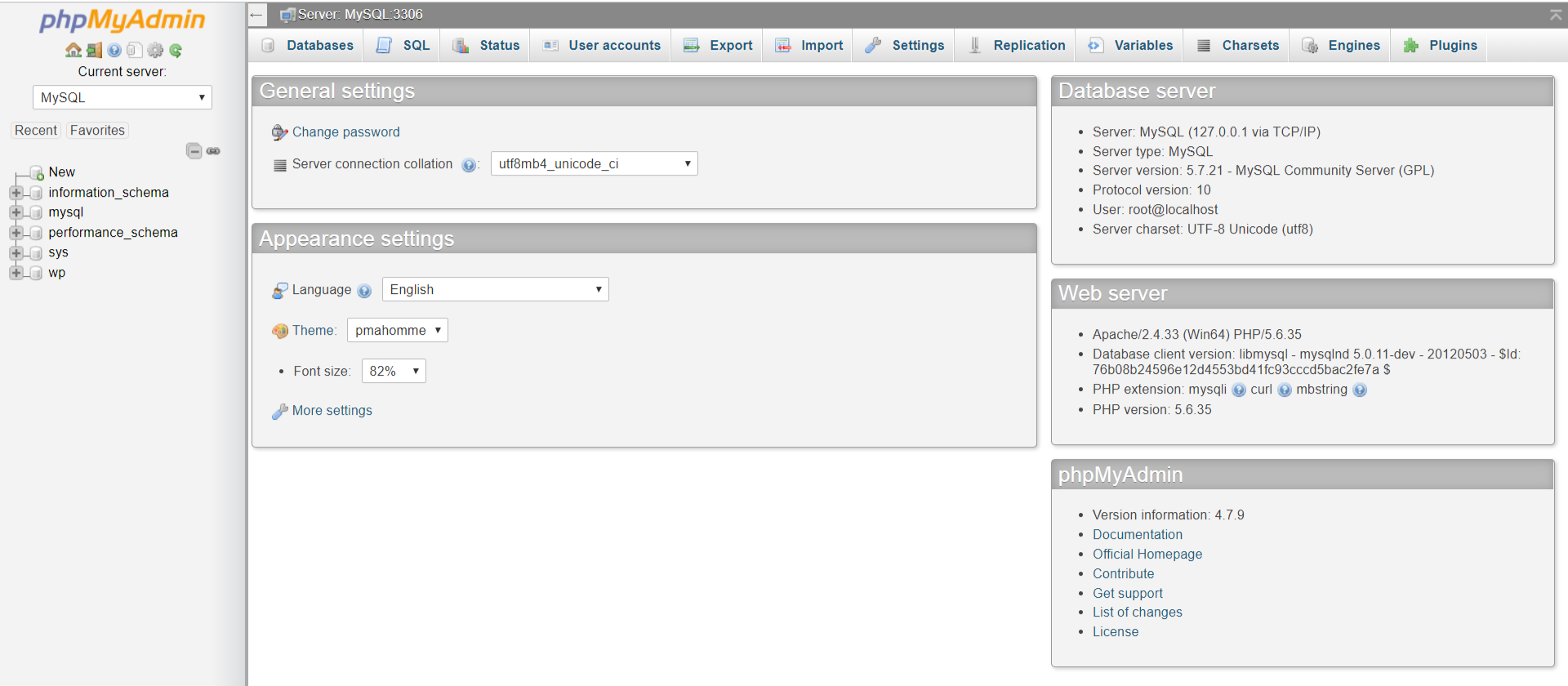This screenshot has width=1568, height=686.
Task: Toggle the link with main panel icon
Action: tap(213, 151)
